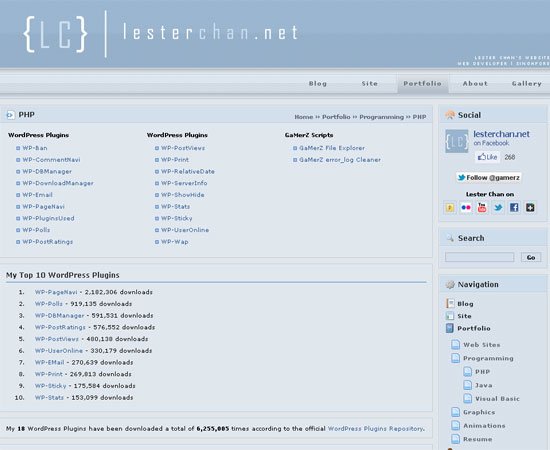
Task: Open the YouTube icon under Lester Chan on
Action: click(482, 208)
